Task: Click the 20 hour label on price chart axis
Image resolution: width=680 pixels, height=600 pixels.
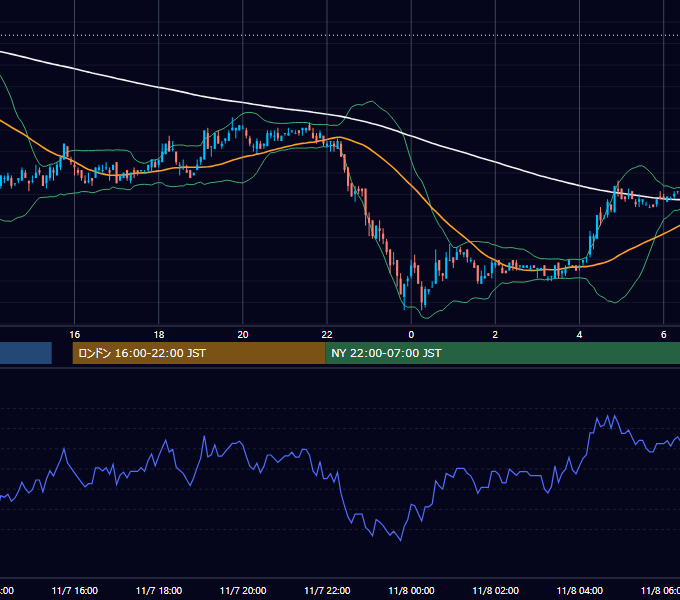Action: click(x=243, y=335)
